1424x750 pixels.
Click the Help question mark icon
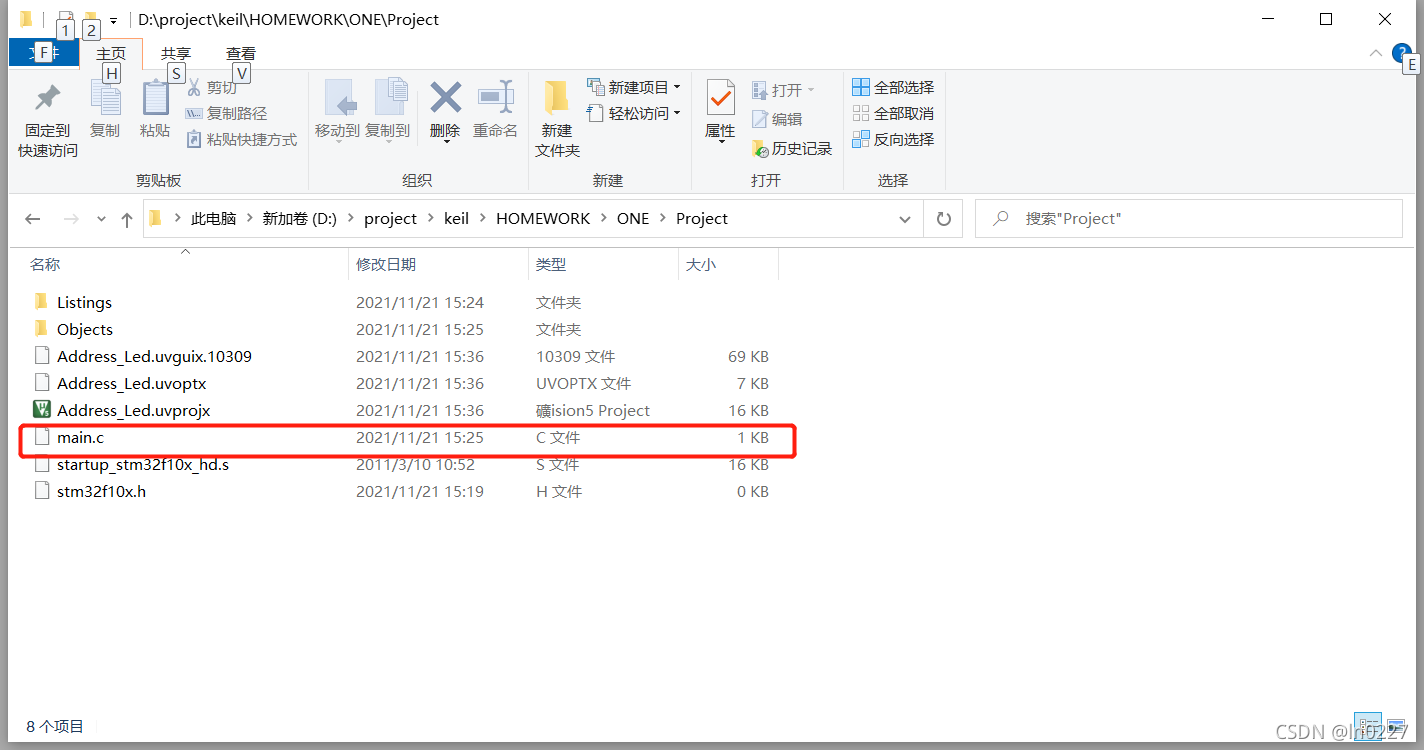click(x=1402, y=53)
